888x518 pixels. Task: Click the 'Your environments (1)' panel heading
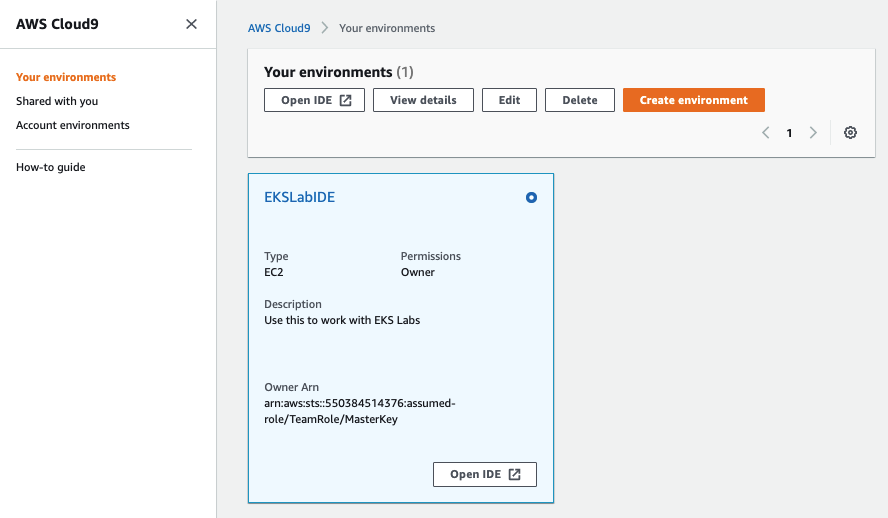[x=339, y=72]
